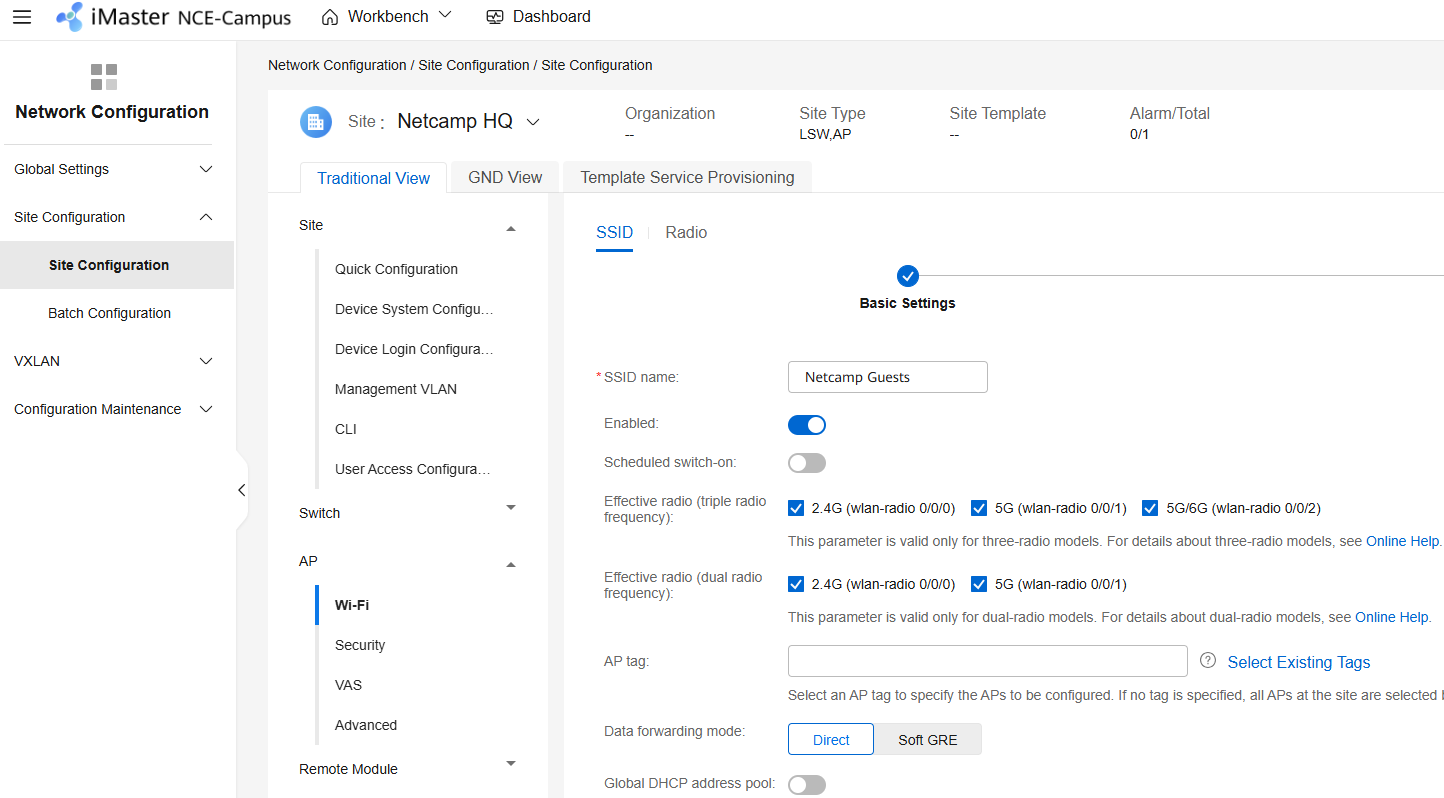Open the Netcamp HQ site dropdown

[x=533, y=122]
